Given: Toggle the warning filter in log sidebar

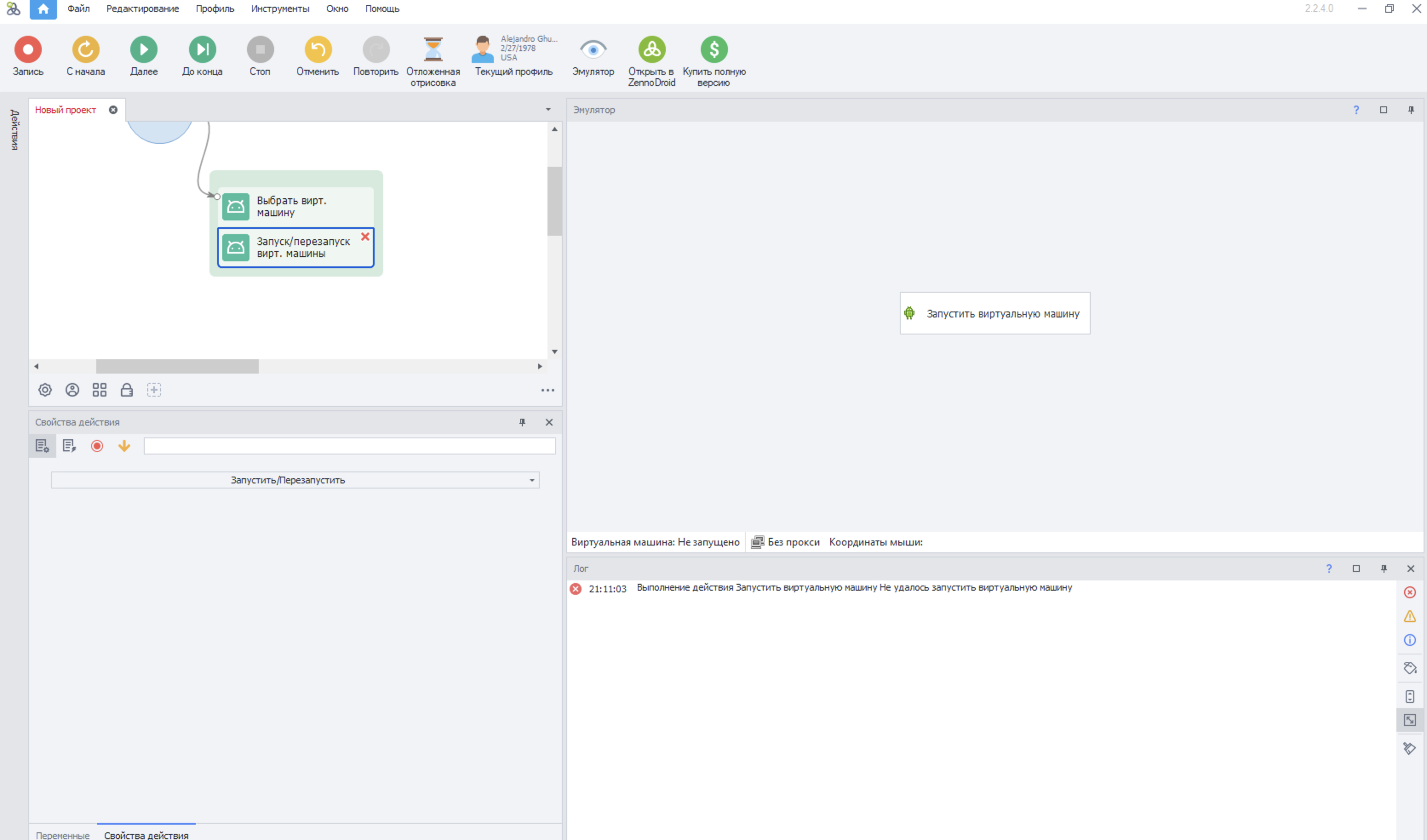Looking at the screenshot, I should [x=1410, y=617].
